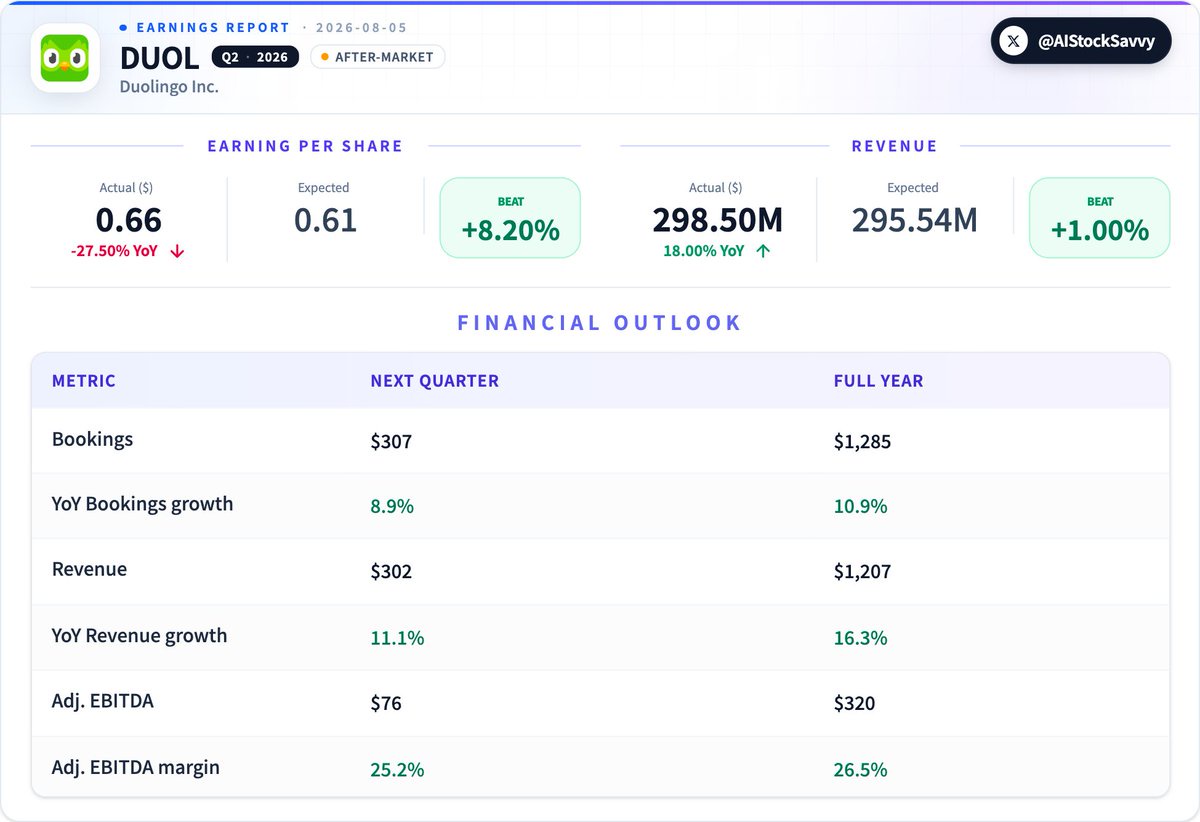This screenshot has height=822, width=1200.
Task: Click the EARNINGS REPORT label
Action: [x=213, y=28]
